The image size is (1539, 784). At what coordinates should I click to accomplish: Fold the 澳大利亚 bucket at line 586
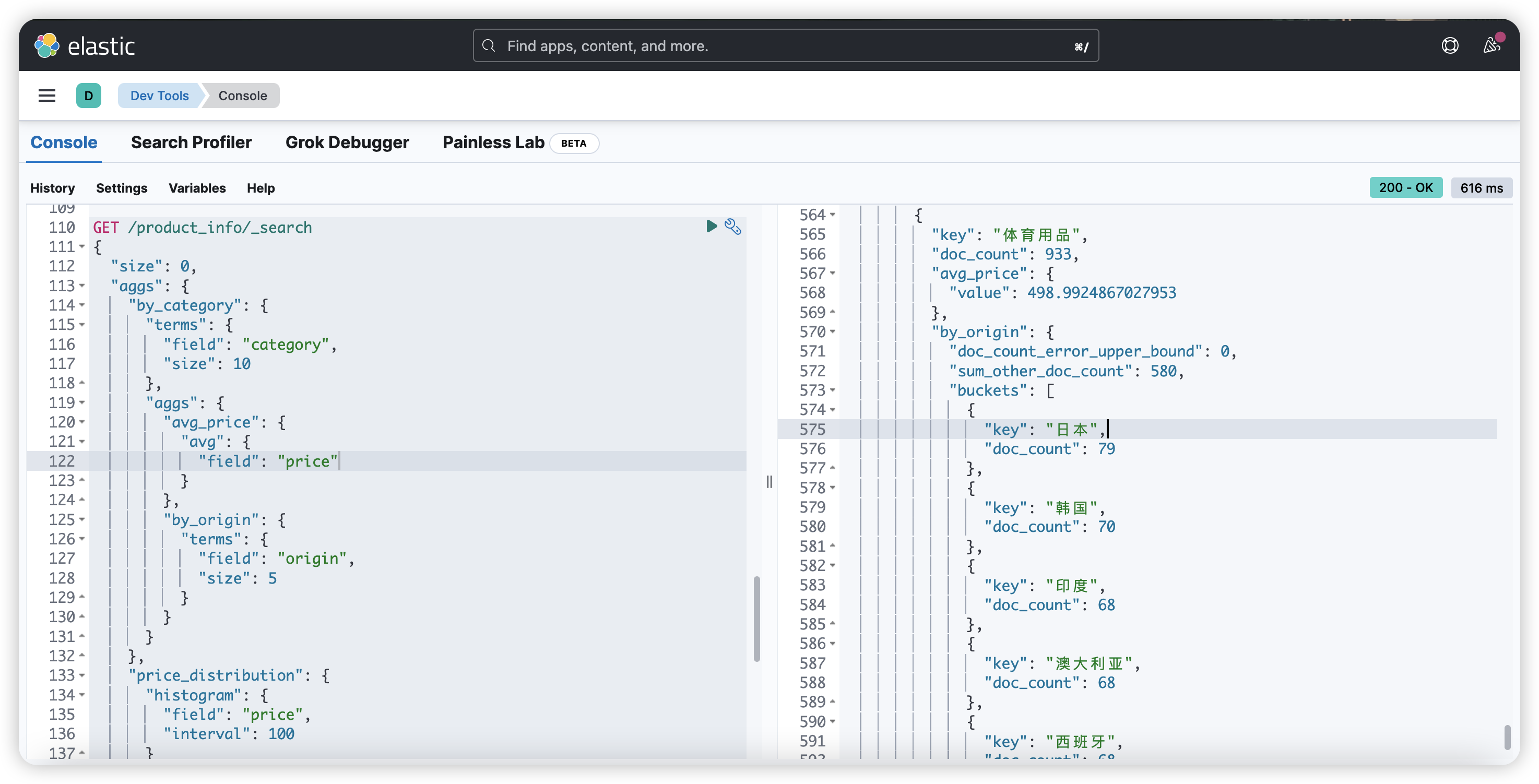tap(832, 644)
